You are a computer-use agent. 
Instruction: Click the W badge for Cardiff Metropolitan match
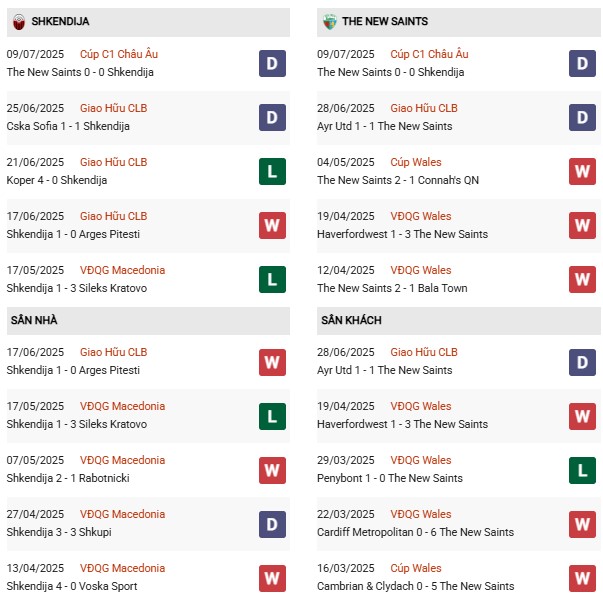[582, 524]
